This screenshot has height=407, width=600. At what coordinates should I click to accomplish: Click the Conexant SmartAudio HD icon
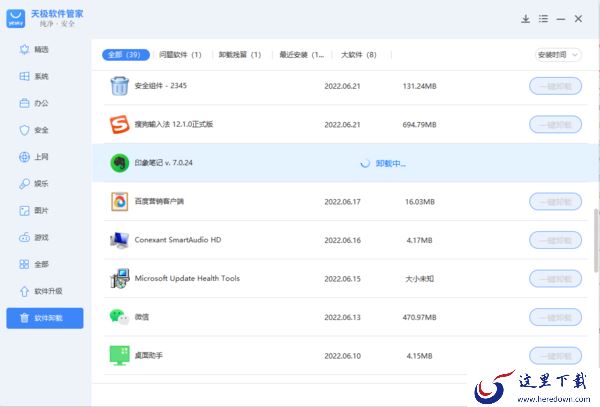tap(119, 240)
